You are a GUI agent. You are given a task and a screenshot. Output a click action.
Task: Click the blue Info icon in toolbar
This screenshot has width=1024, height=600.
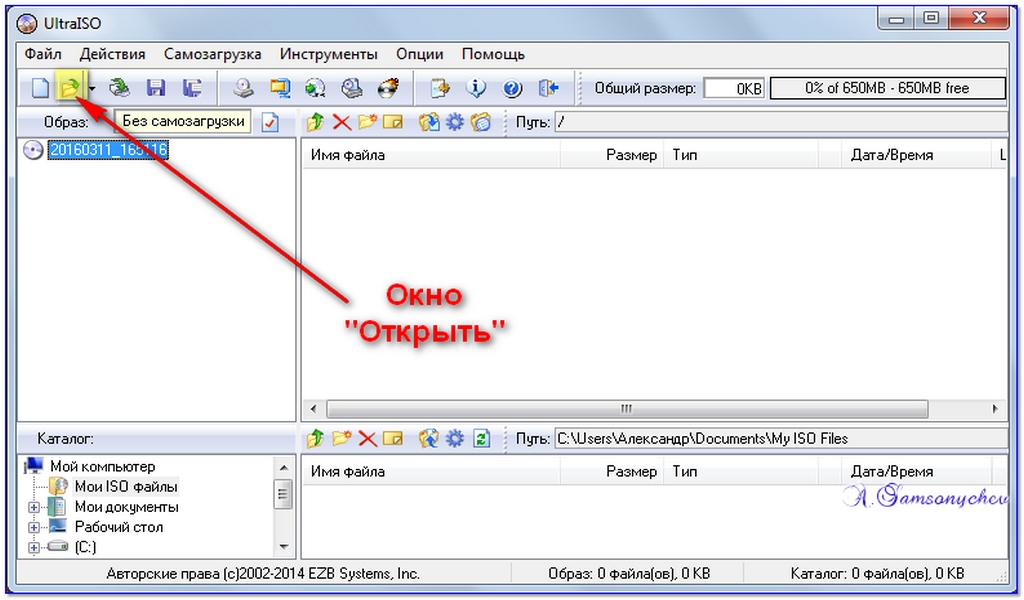[x=476, y=87]
